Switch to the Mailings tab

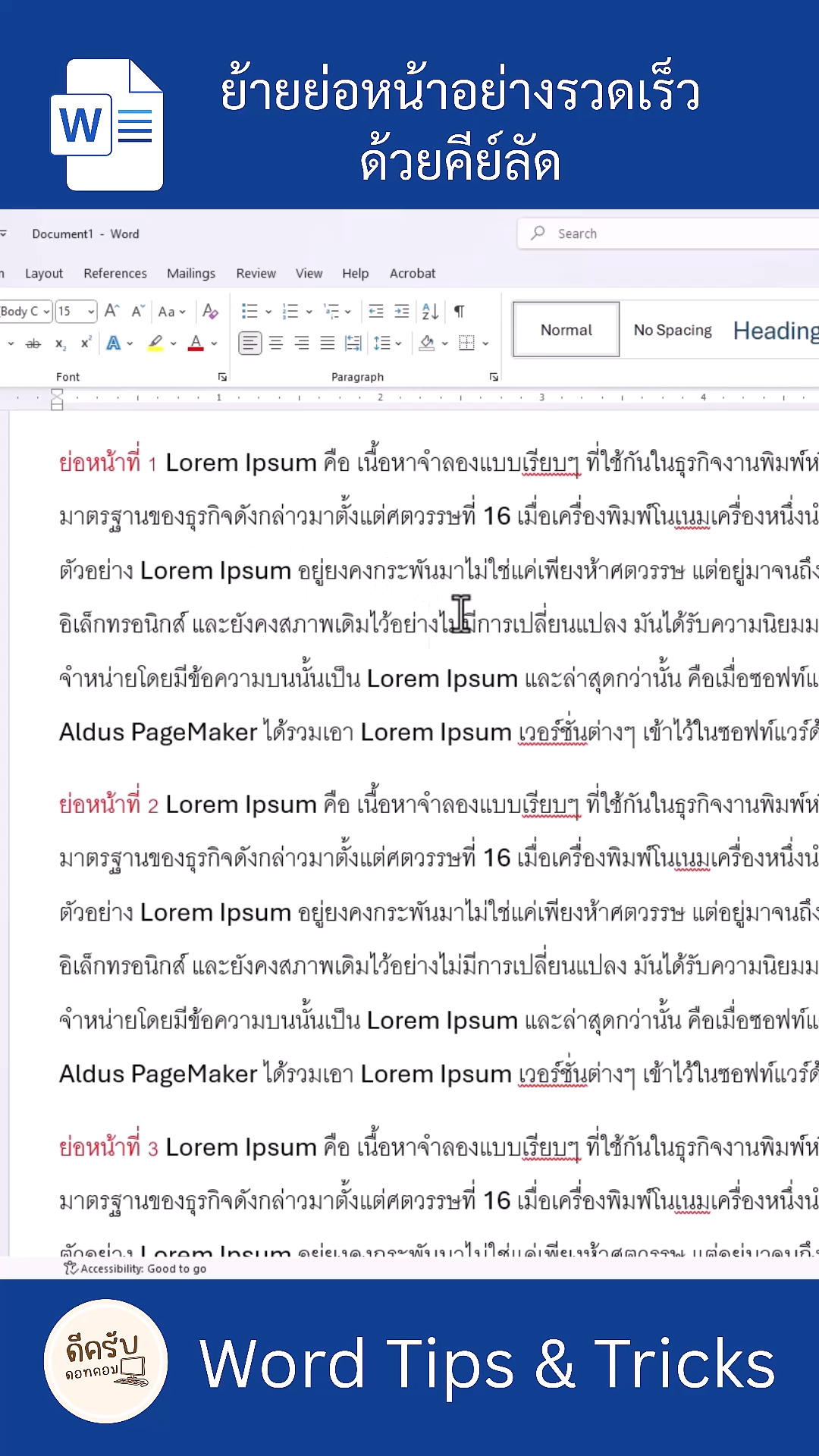(191, 274)
